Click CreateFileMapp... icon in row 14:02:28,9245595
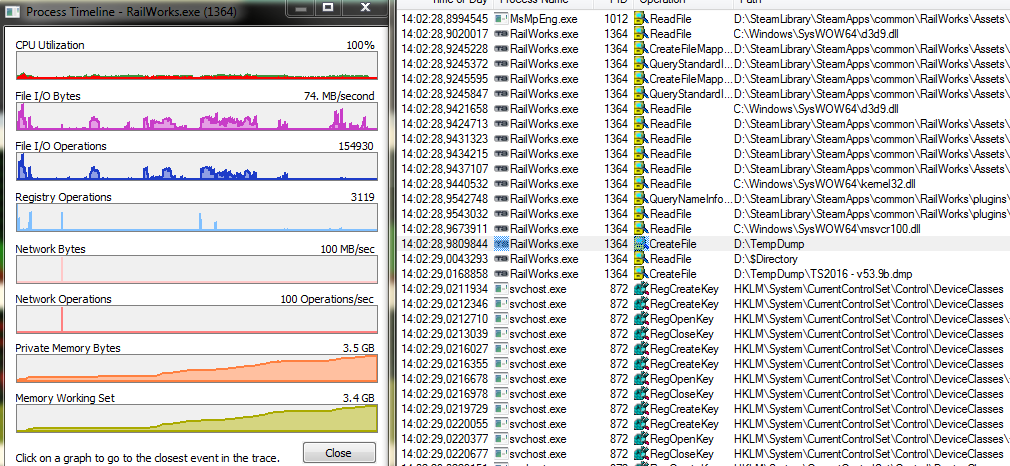Viewport: 1010px width, 466px height. (x=640, y=79)
